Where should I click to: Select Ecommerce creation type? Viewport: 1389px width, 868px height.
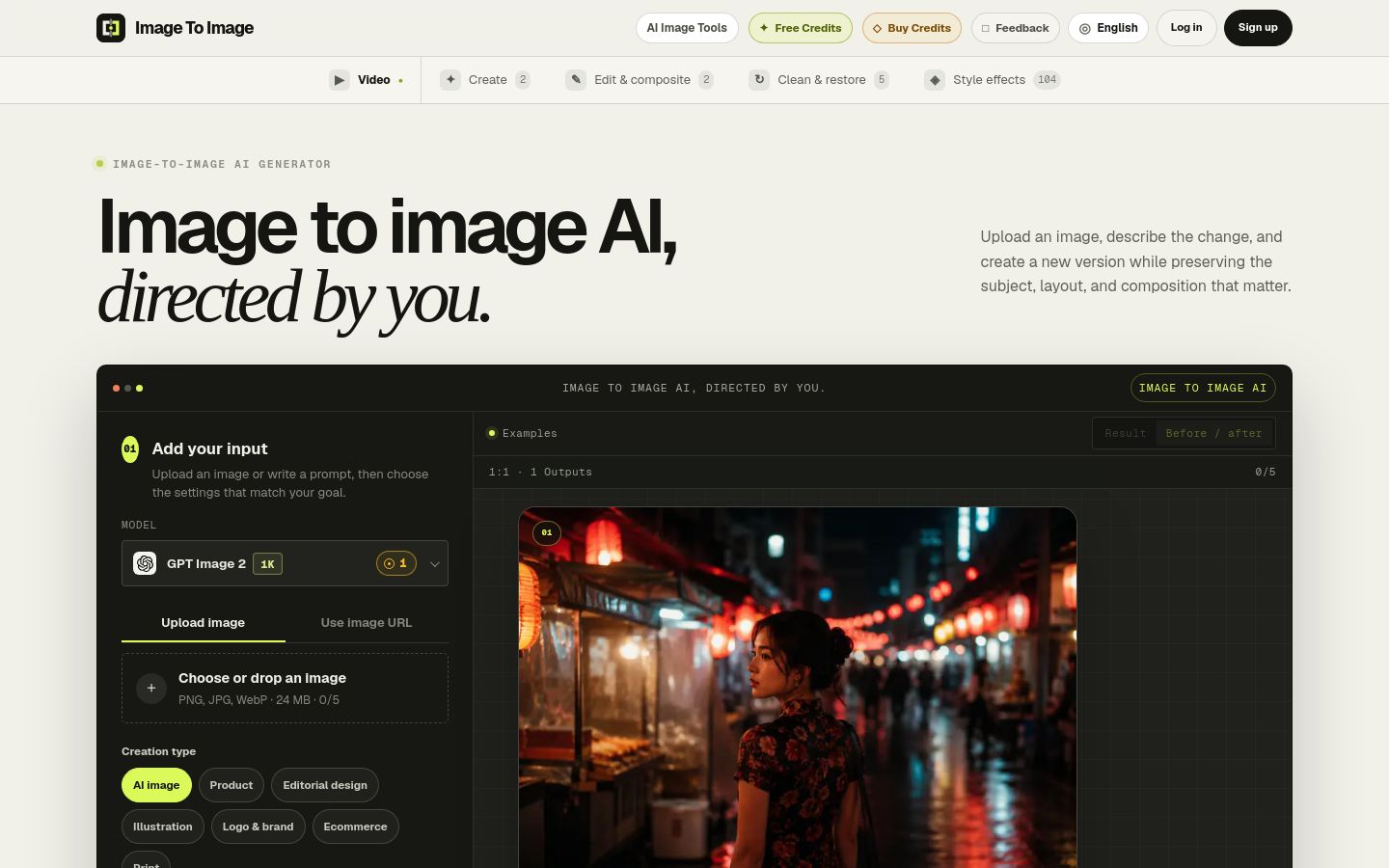pyautogui.click(x=355, y=827)
